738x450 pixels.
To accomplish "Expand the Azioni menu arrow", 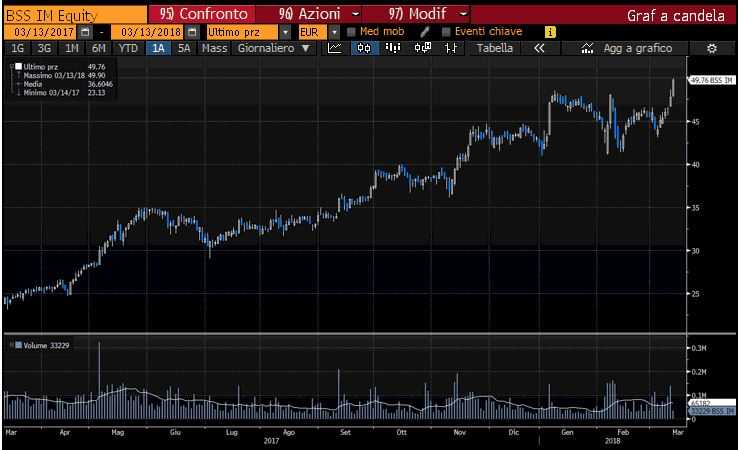I will (x=356, y=14).
